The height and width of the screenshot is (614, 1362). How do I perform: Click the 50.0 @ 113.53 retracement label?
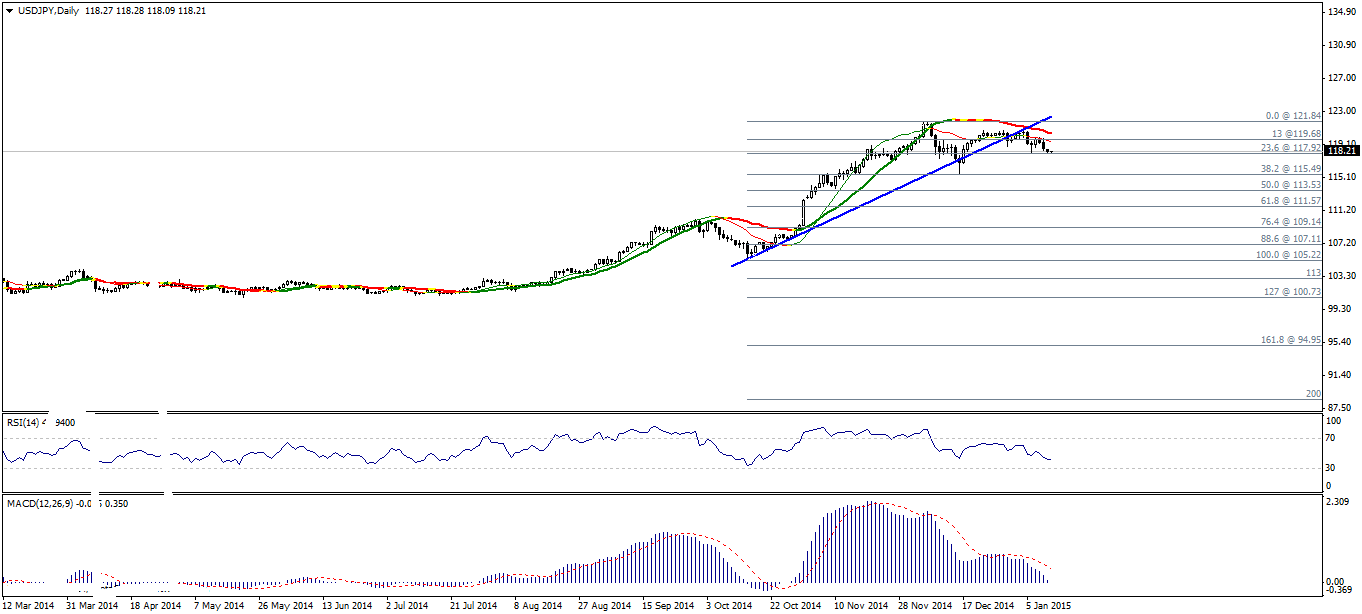1291,185
